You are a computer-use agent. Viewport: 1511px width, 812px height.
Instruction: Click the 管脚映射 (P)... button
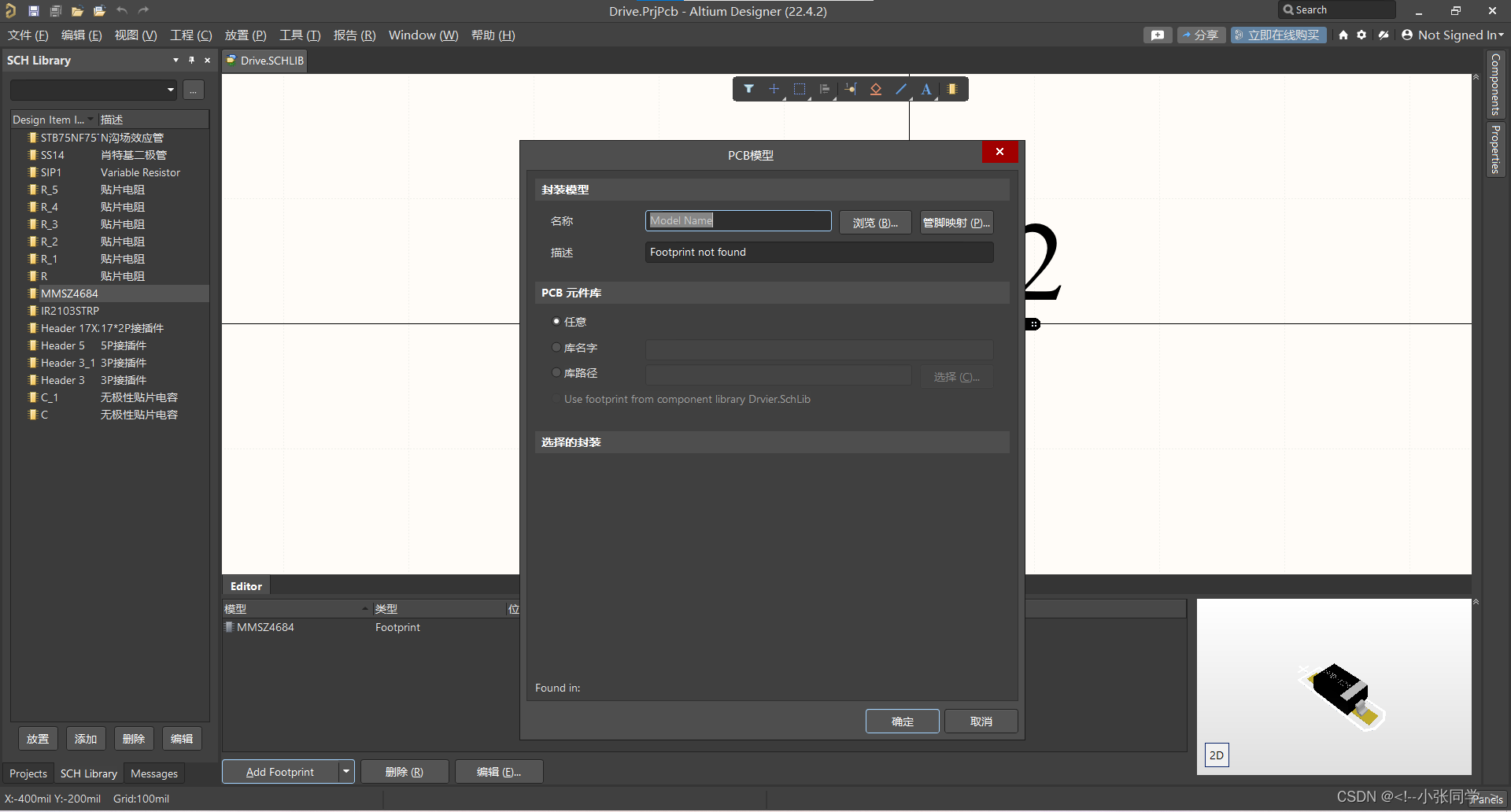(x=956, y=223)
